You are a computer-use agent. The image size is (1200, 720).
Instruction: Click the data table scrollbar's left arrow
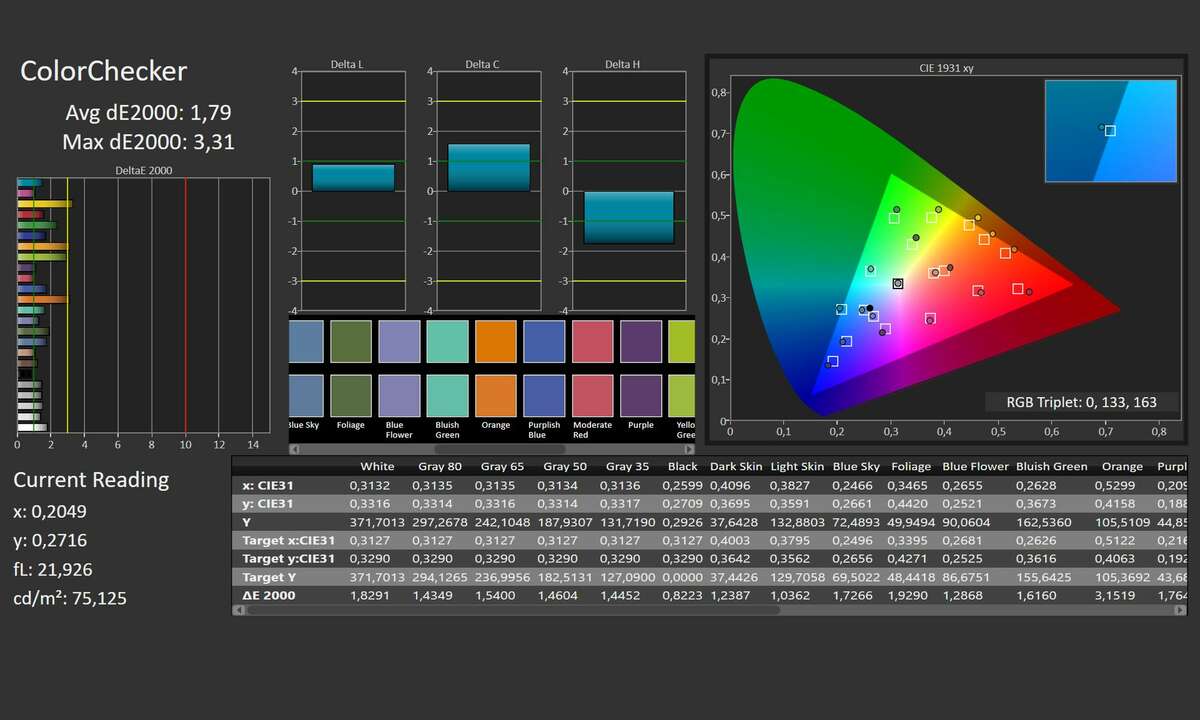pyautogui.click(x=239, y=609)
